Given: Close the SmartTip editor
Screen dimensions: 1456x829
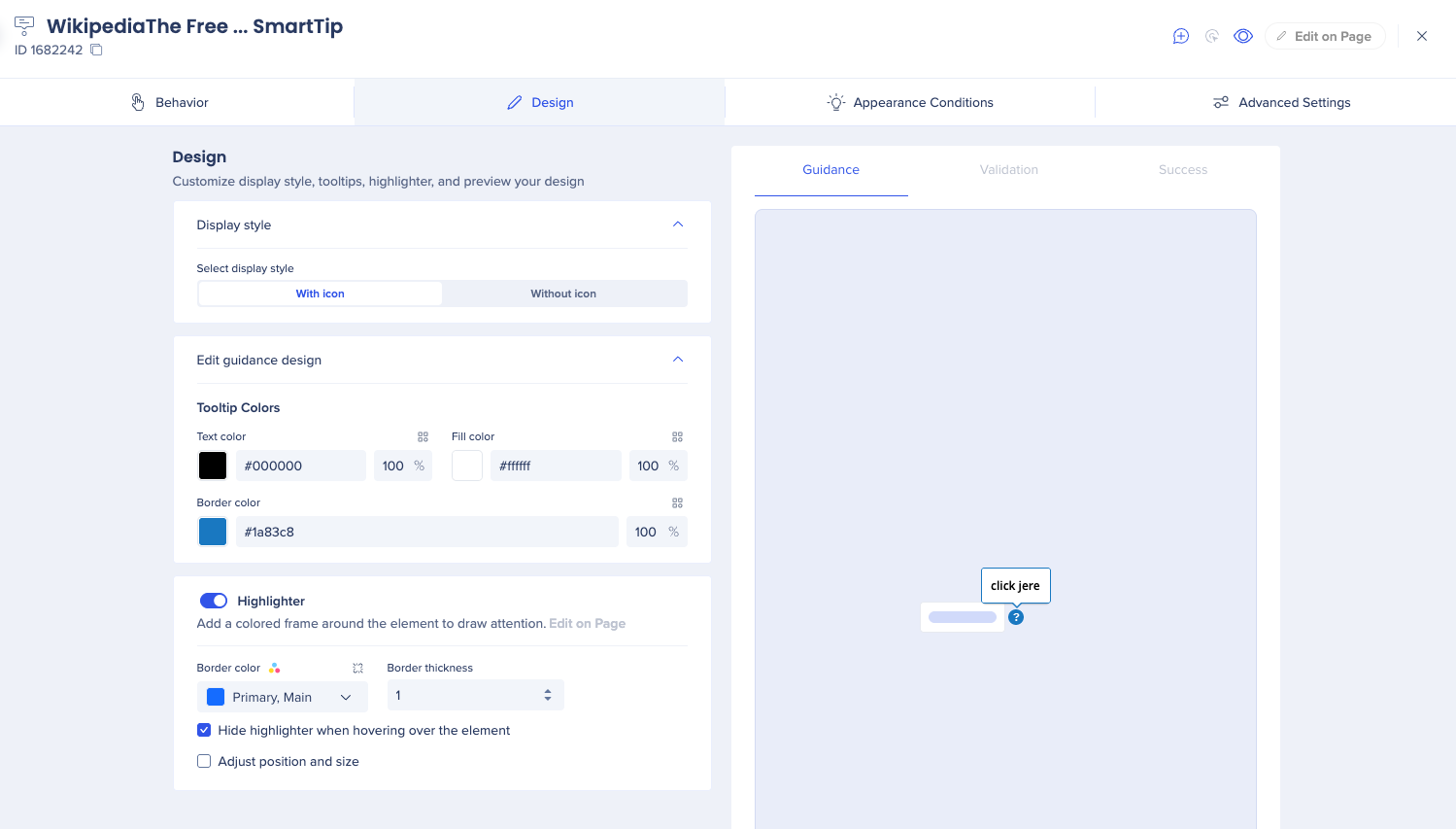Looking at the screenshot, I should (x=1422, y=36).
